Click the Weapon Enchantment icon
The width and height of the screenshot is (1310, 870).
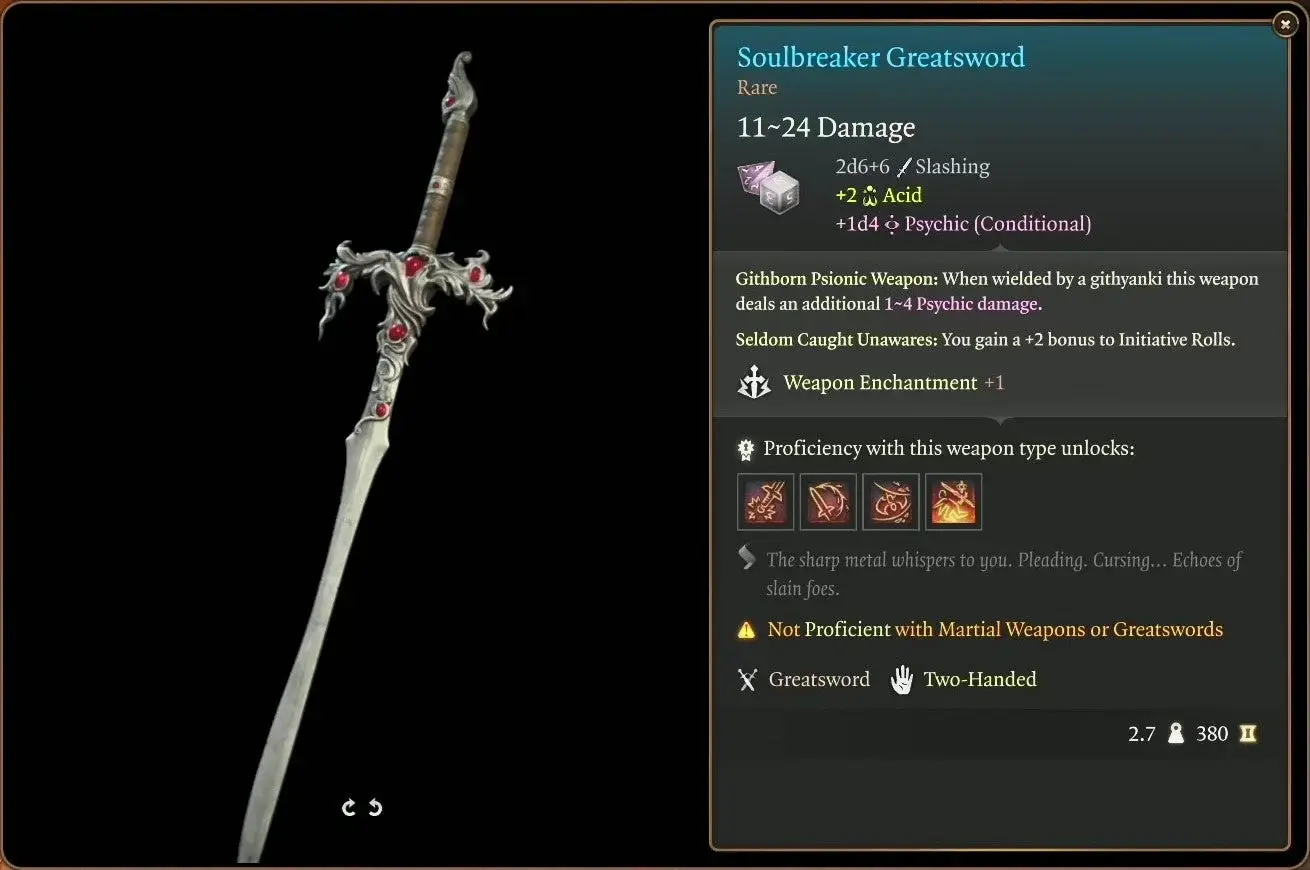tap(753, 383)
